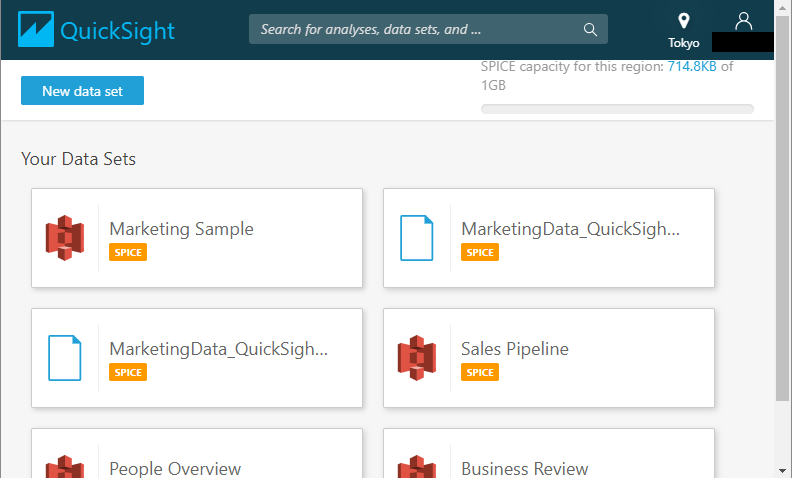
Task: Click the file icon in the top-right data set card
Action: click(416, 238)
